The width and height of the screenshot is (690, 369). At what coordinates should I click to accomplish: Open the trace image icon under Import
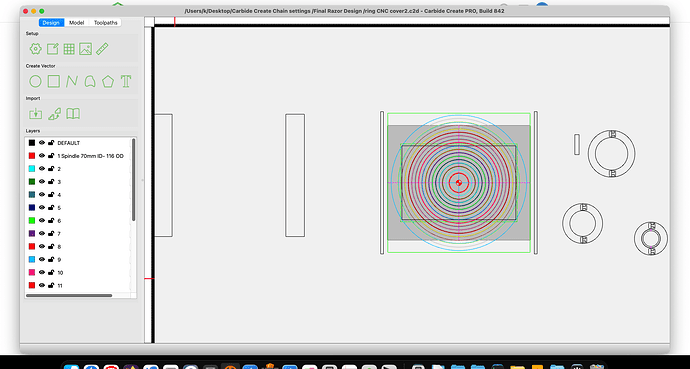tap(55, 114)
